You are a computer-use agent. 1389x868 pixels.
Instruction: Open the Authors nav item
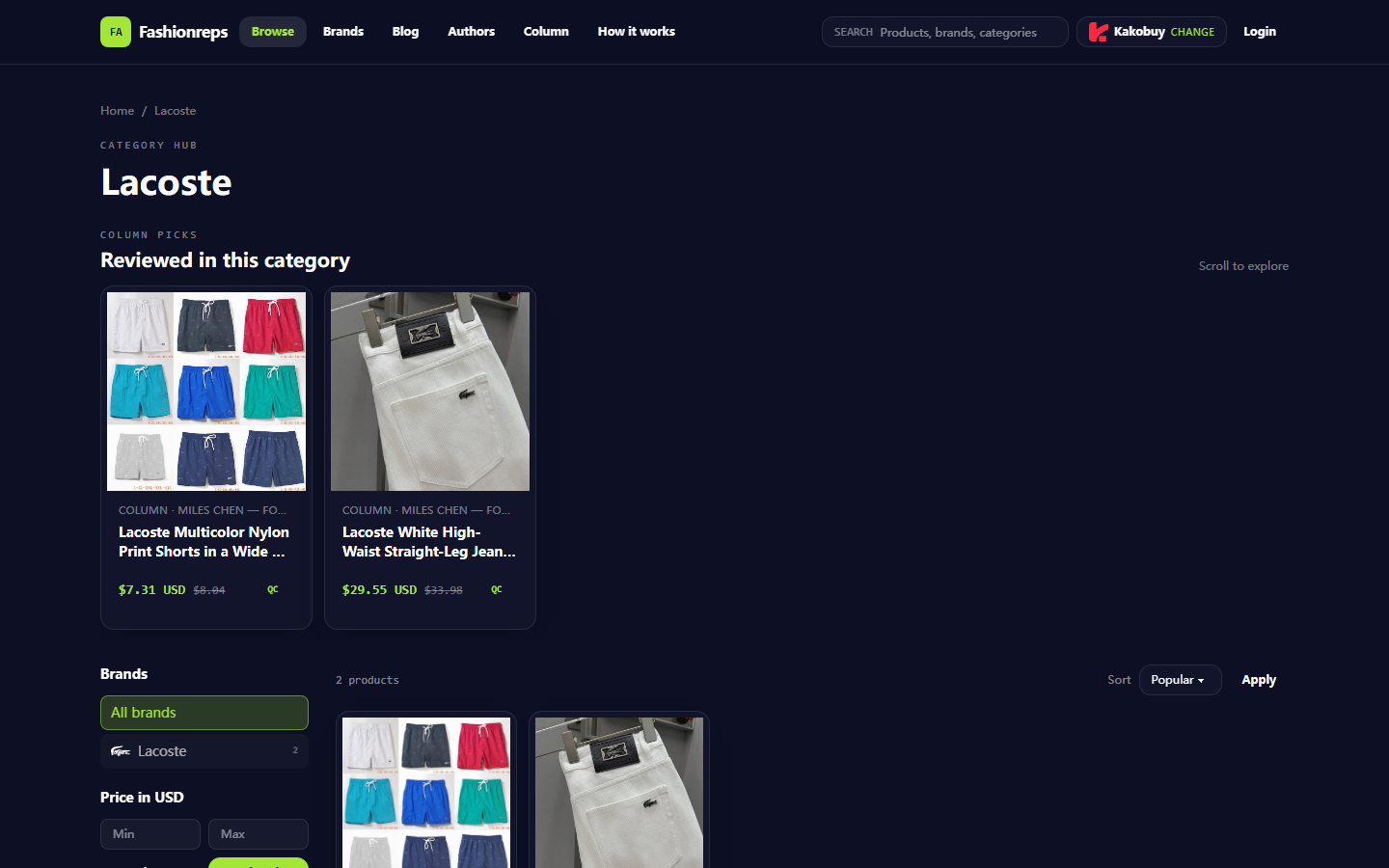coord(472,32)
